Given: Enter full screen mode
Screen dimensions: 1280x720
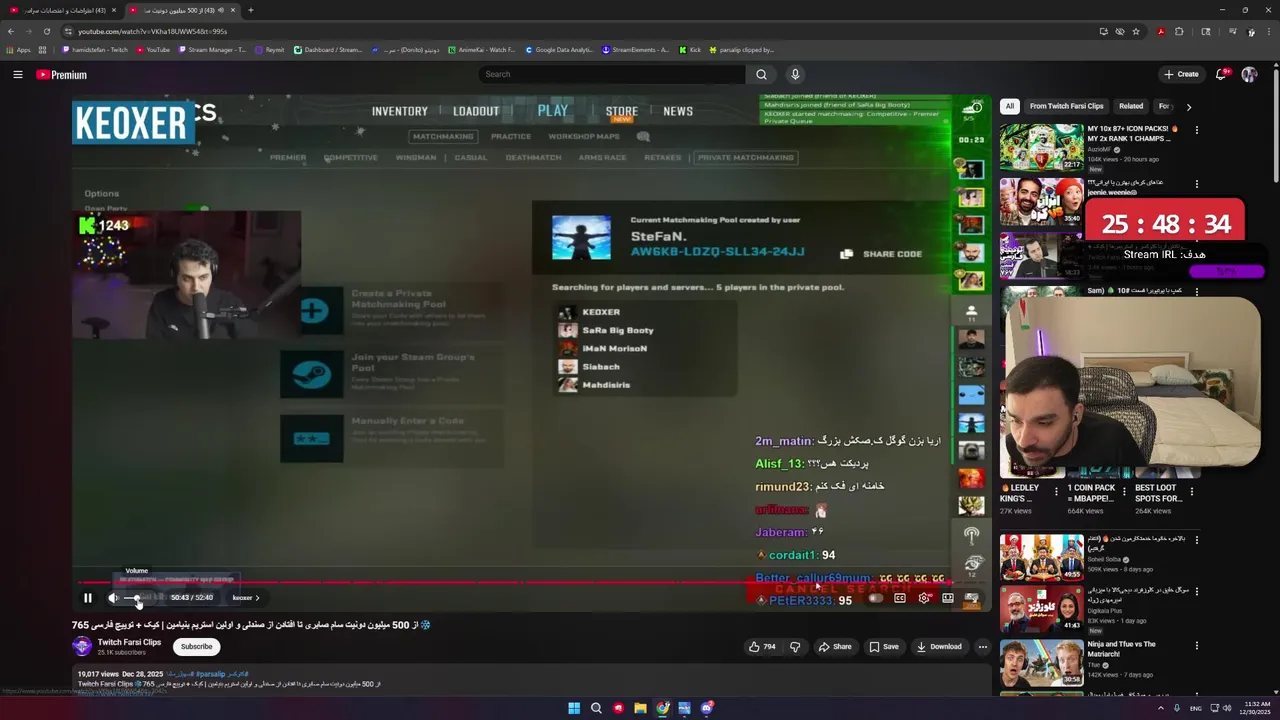Looking at the screenshot, I should click(971, 598).
